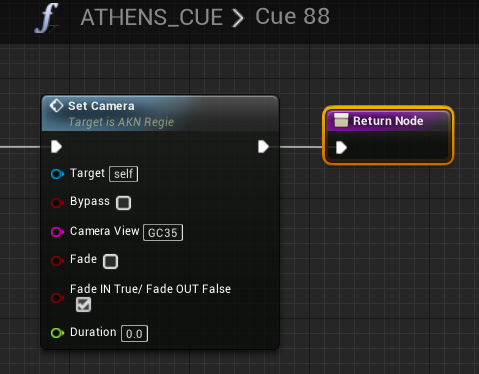This screenshot has width=479, height=374.
Task: Enable the Fade checkbox
Action: pyautogui.click(x=110, y=261)
